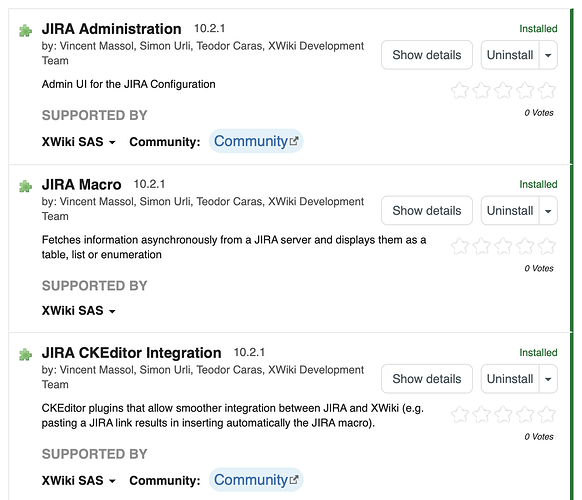Rate JIRA CKEditor Integration three stars

[x=503, y=414]
